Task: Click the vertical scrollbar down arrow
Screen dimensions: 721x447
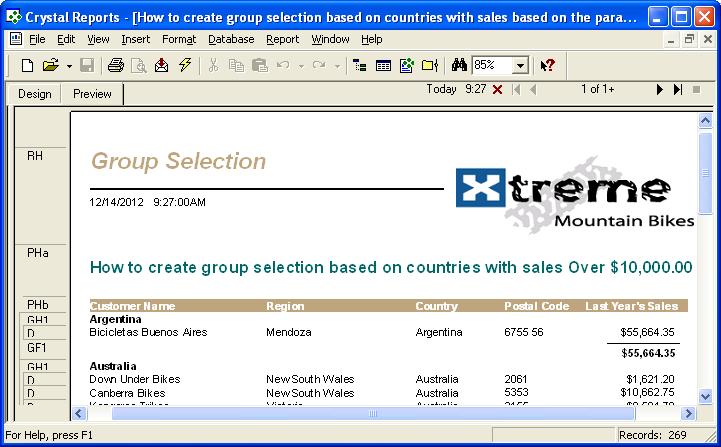Action: (x=705, y=396)
